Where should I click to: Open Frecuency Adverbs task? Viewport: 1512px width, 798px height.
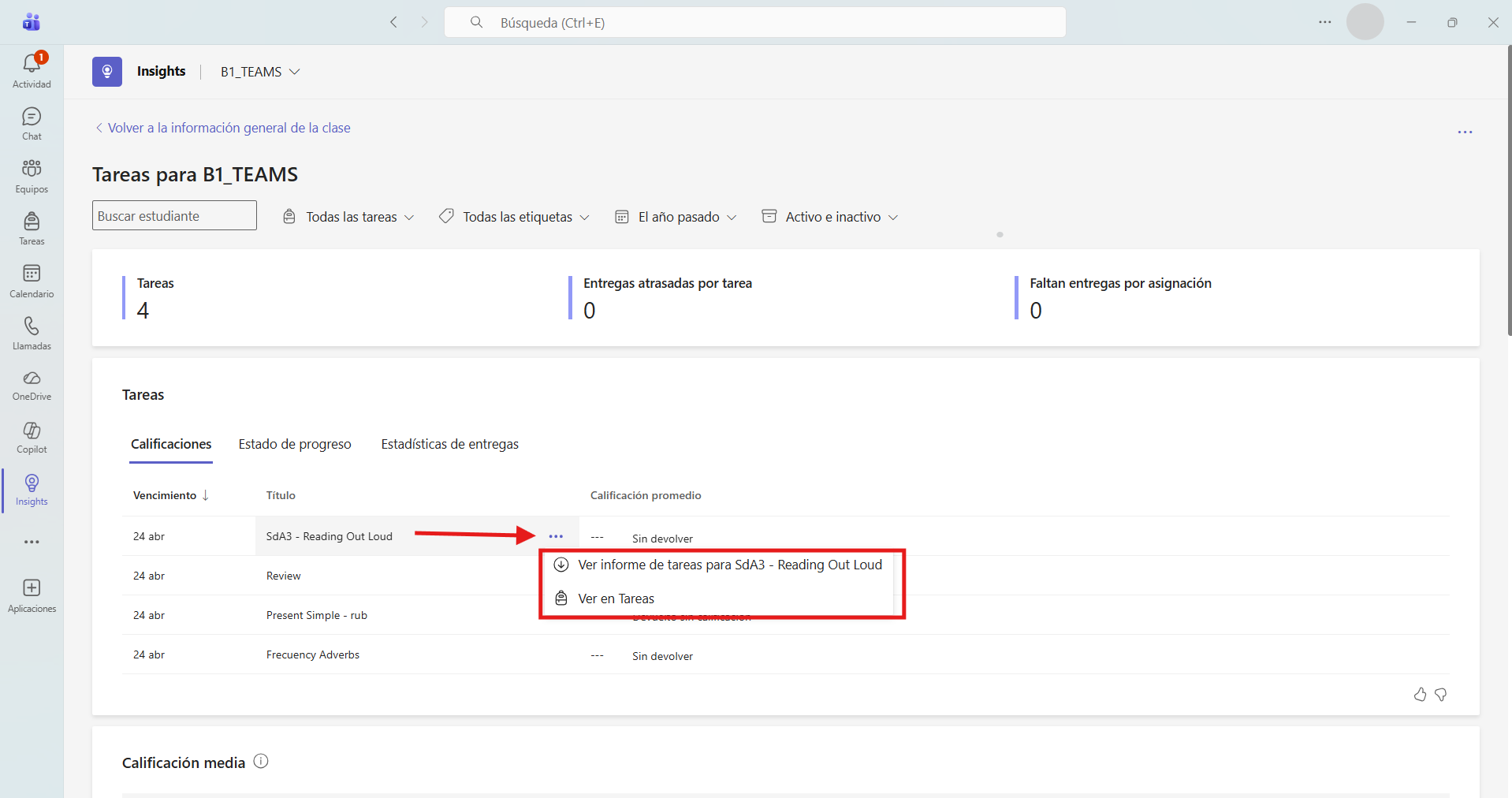313,654
